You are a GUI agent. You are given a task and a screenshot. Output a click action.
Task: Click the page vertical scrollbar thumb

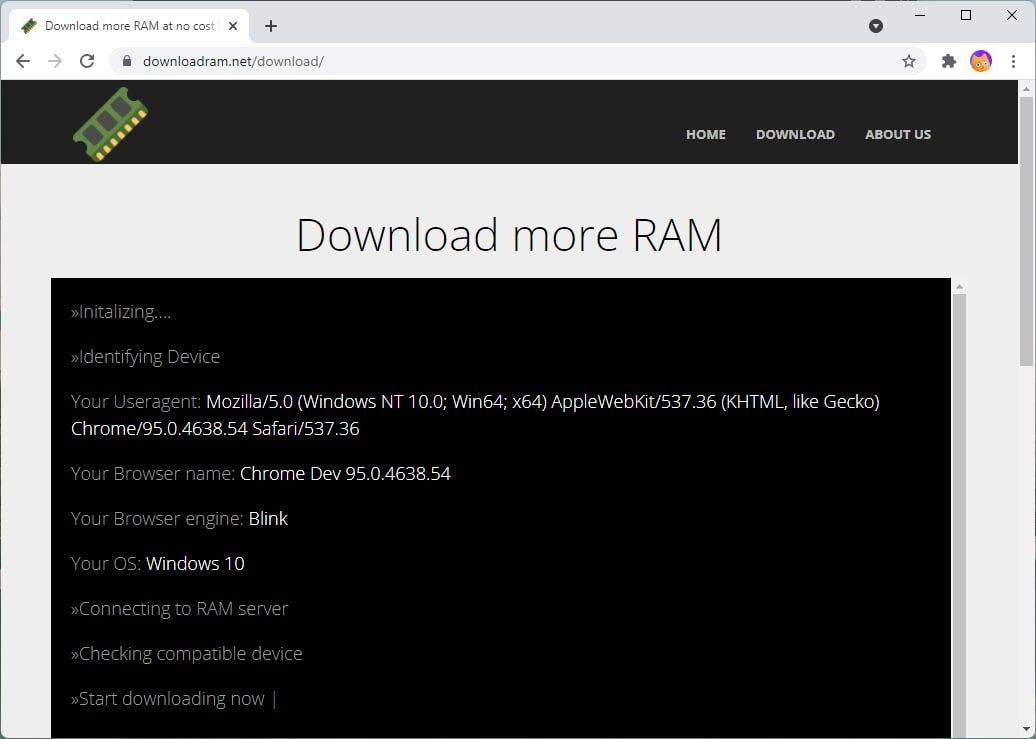click(x=1026, y=231)
